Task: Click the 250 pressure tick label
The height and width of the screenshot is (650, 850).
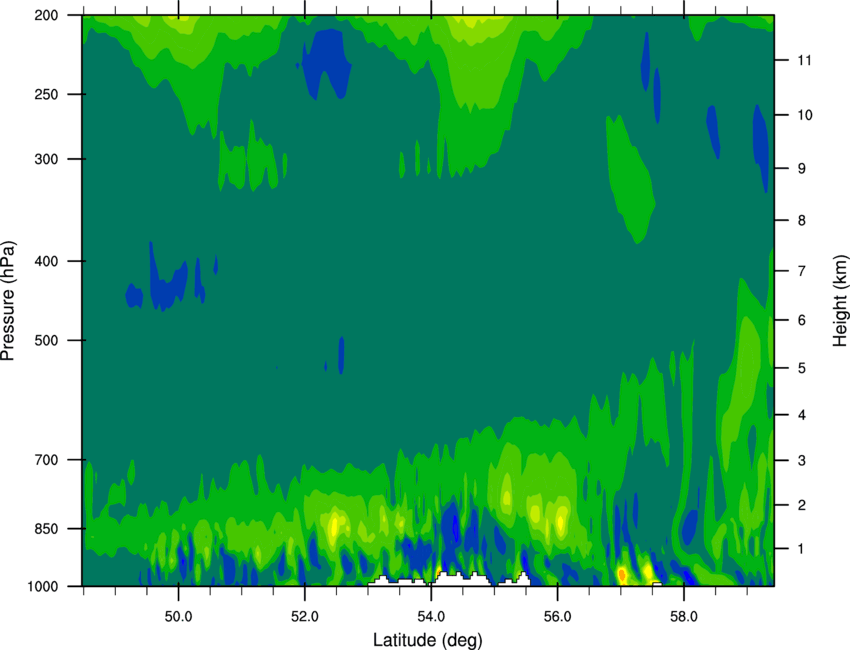Action: (47, 94)
